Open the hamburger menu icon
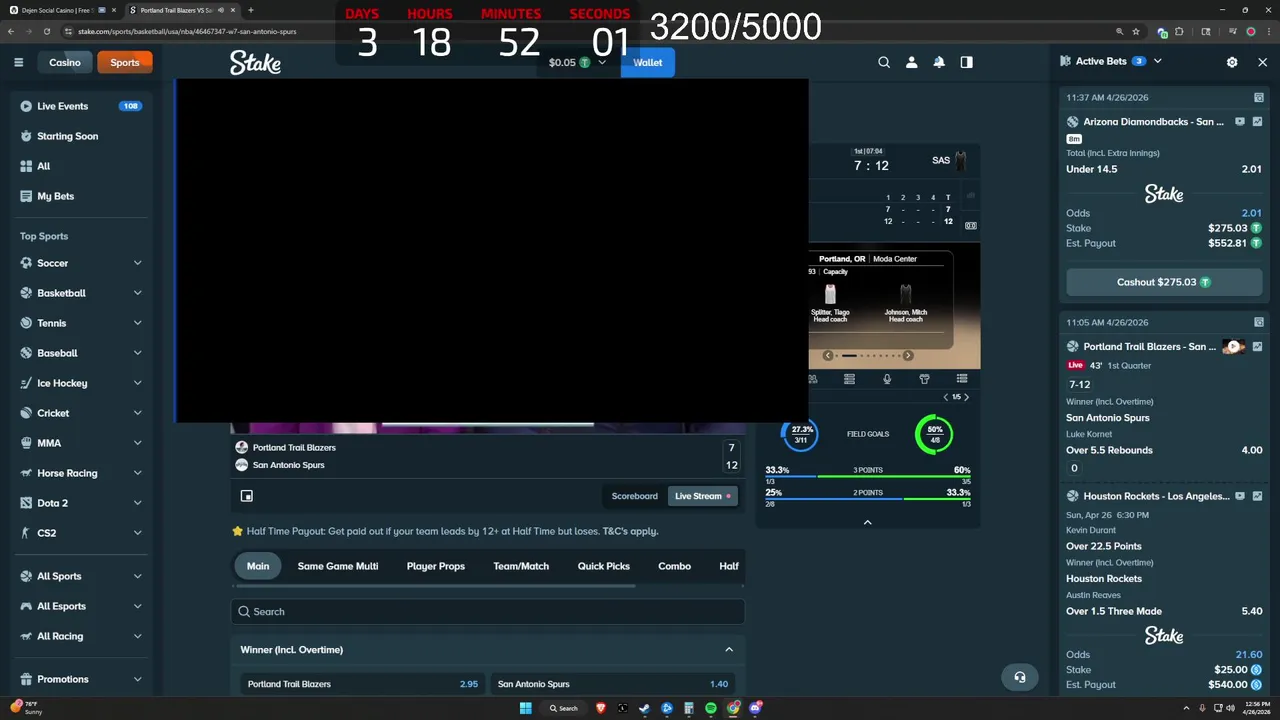Viewport: 1280px width, 720px height. click(x=18, y=62)
